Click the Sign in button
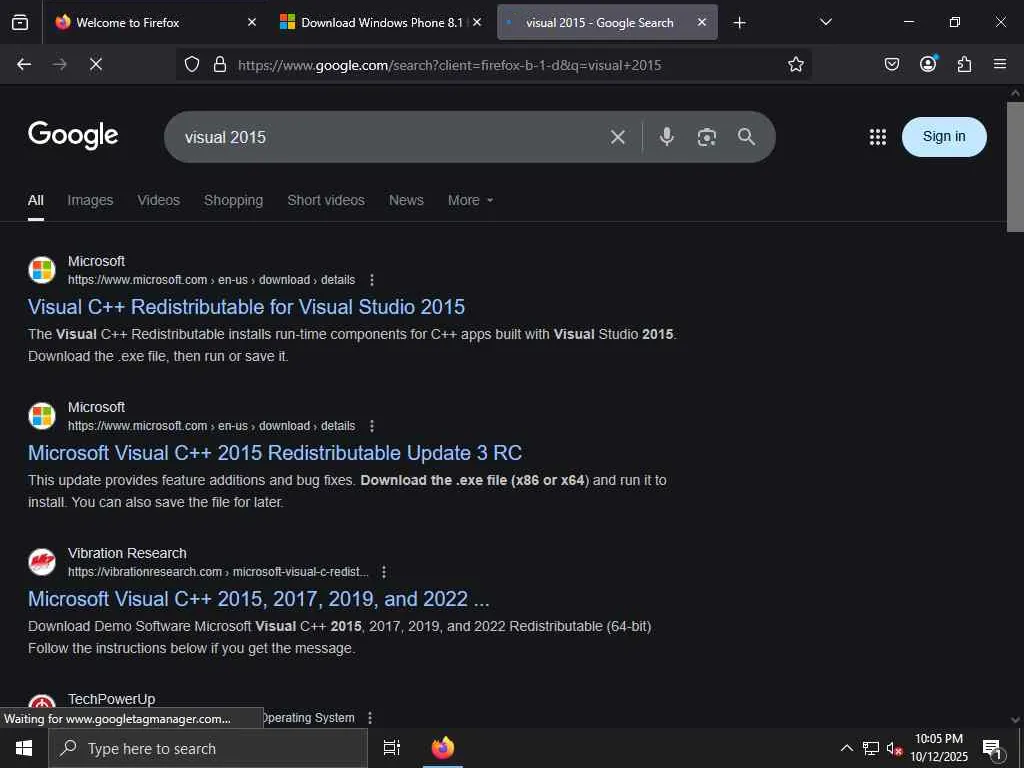 (x=944, y=136)
